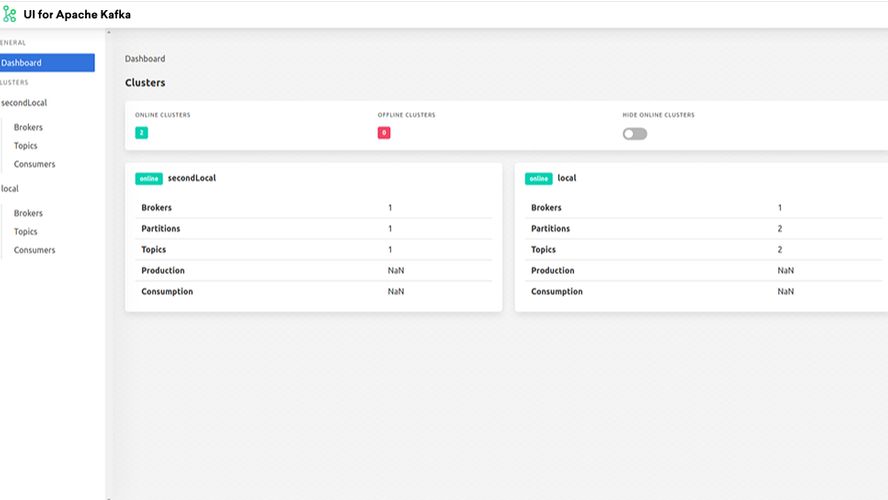Screen dimensions: 888x500
Task: Click the Dashboard breadcrumb text
Action: [145, 59]
